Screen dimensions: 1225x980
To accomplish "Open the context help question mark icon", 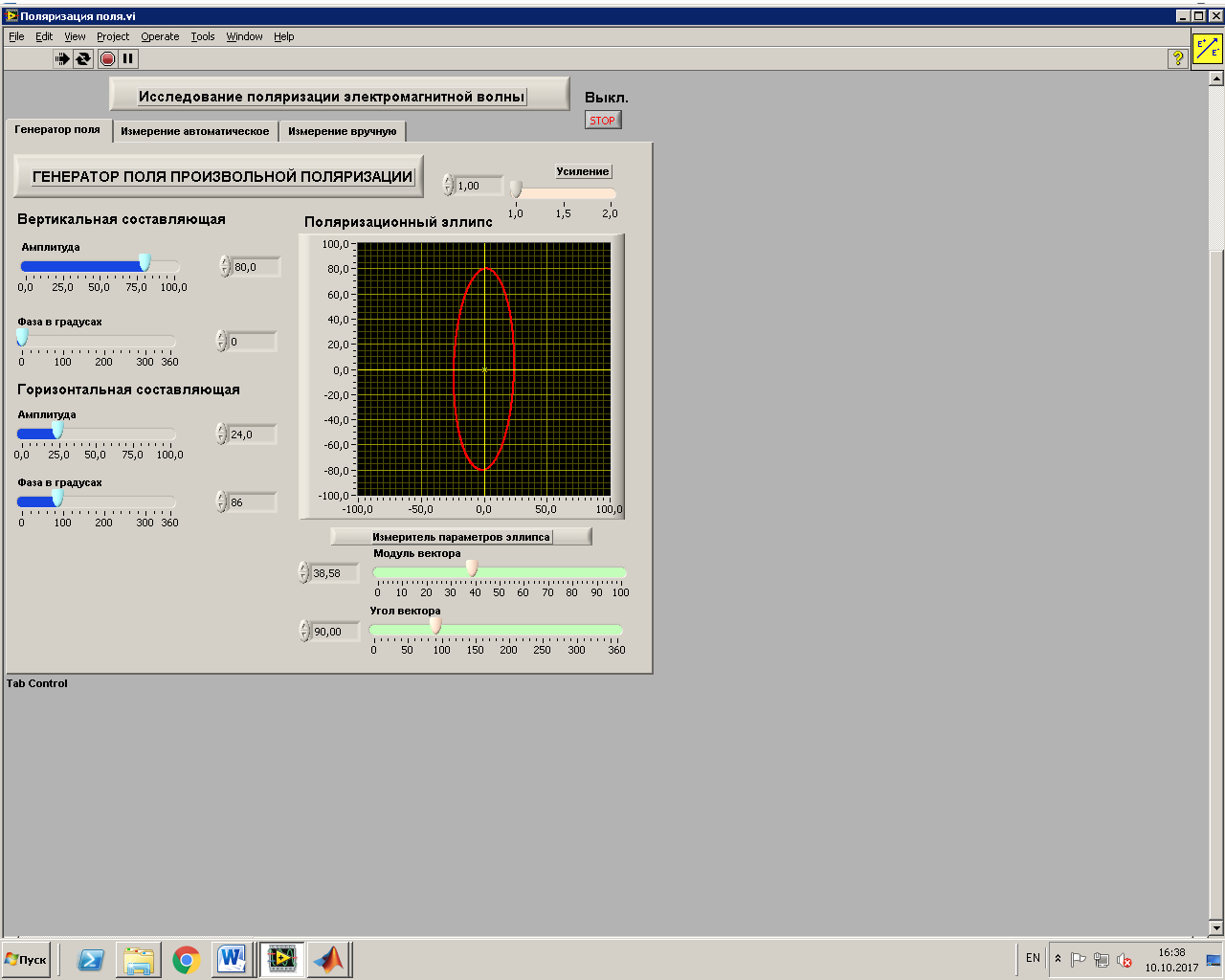I will (1177, 58).
